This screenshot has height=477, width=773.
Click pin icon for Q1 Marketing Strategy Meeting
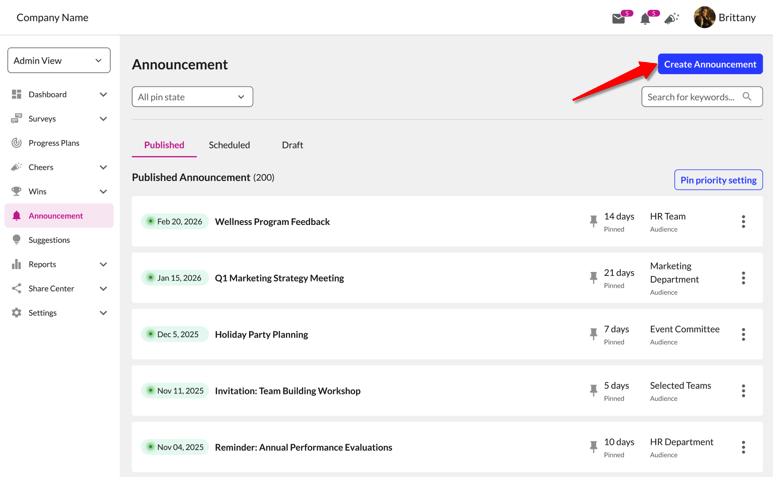(594, 278)
